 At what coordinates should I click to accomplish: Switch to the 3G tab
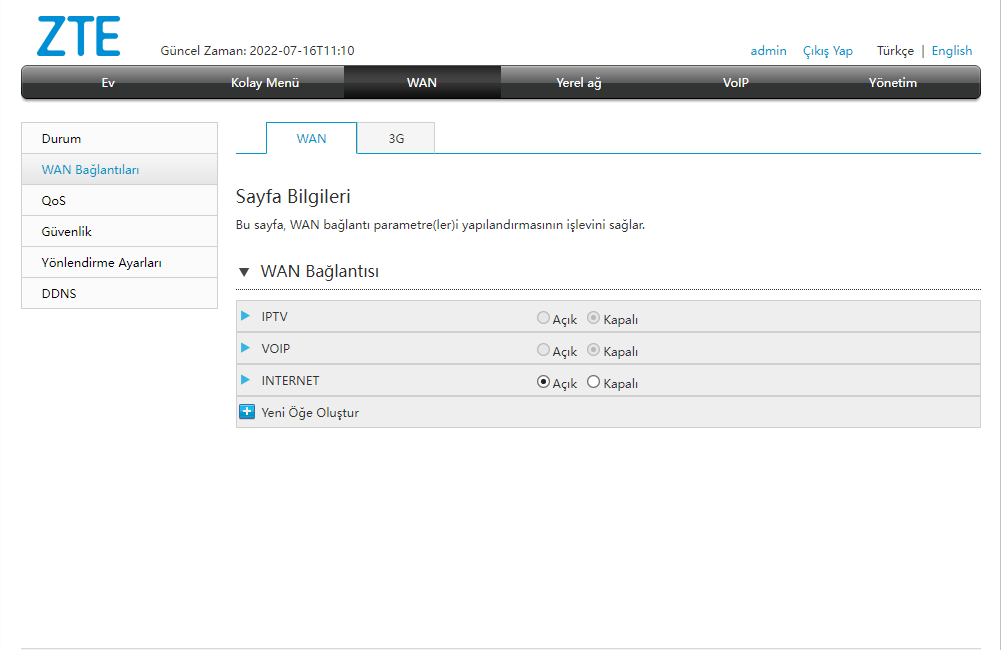[396, 139]
